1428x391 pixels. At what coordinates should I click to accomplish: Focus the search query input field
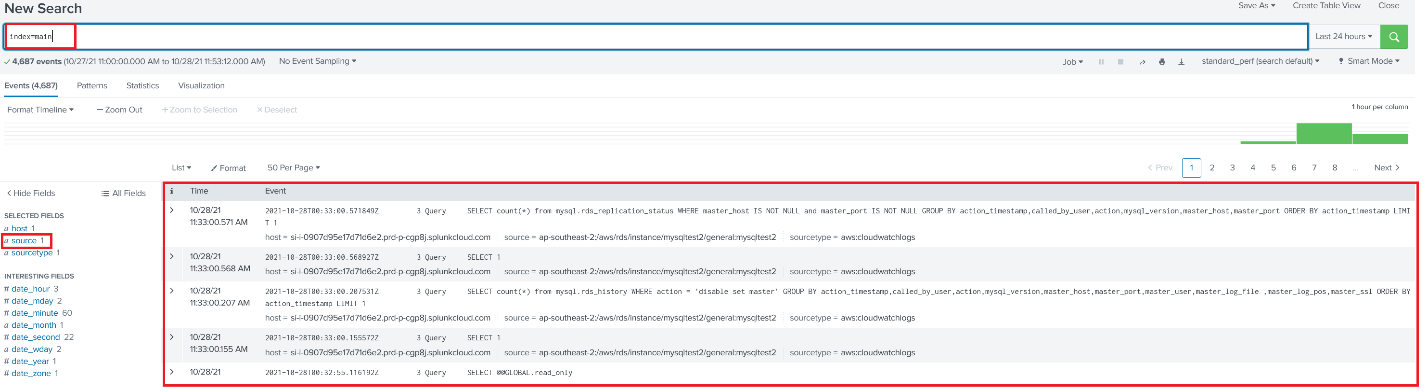click(x=657, y=36)
